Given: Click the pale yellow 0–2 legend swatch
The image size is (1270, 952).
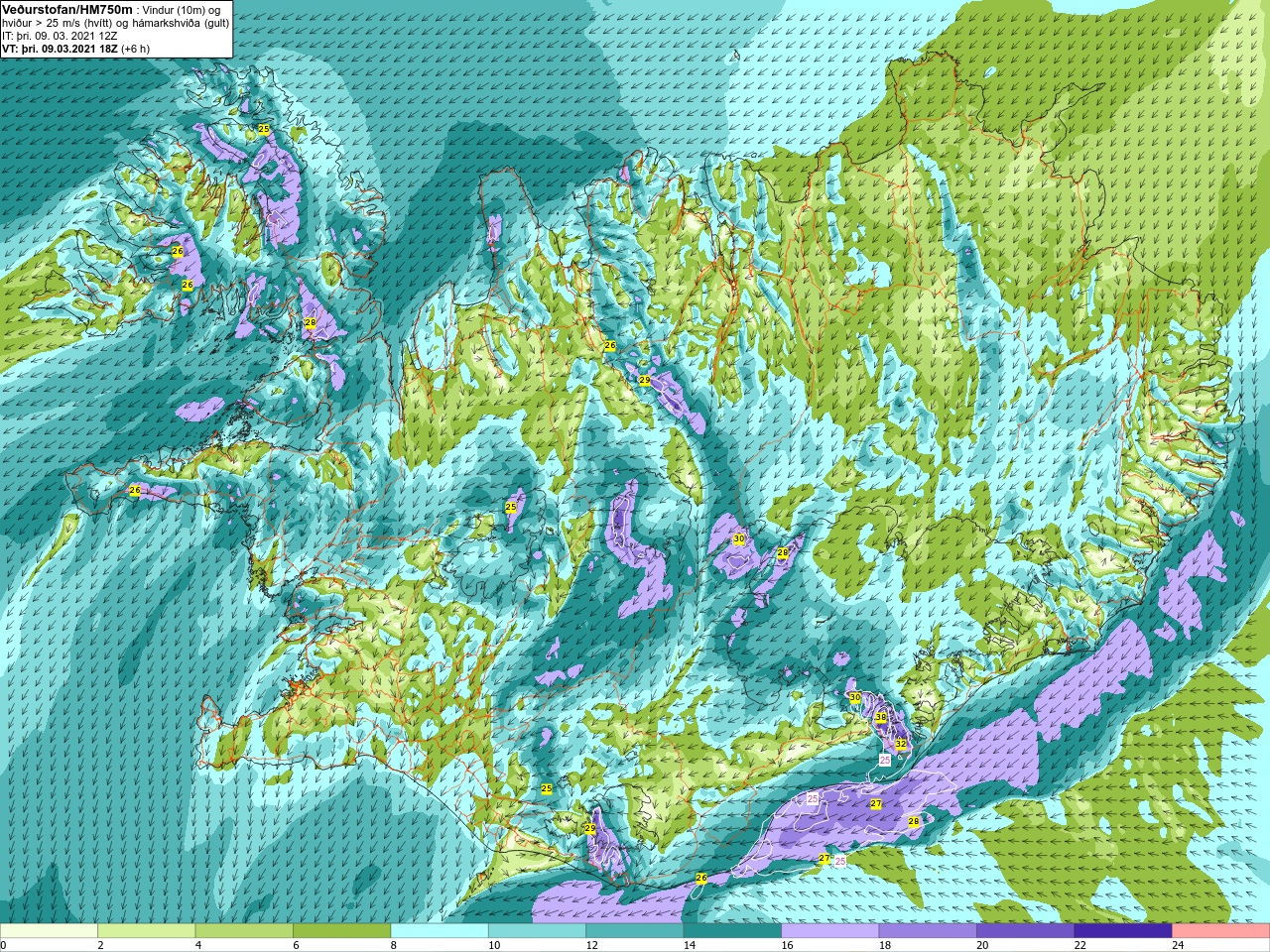Looking at the screenshot, I should coord(50,931).
